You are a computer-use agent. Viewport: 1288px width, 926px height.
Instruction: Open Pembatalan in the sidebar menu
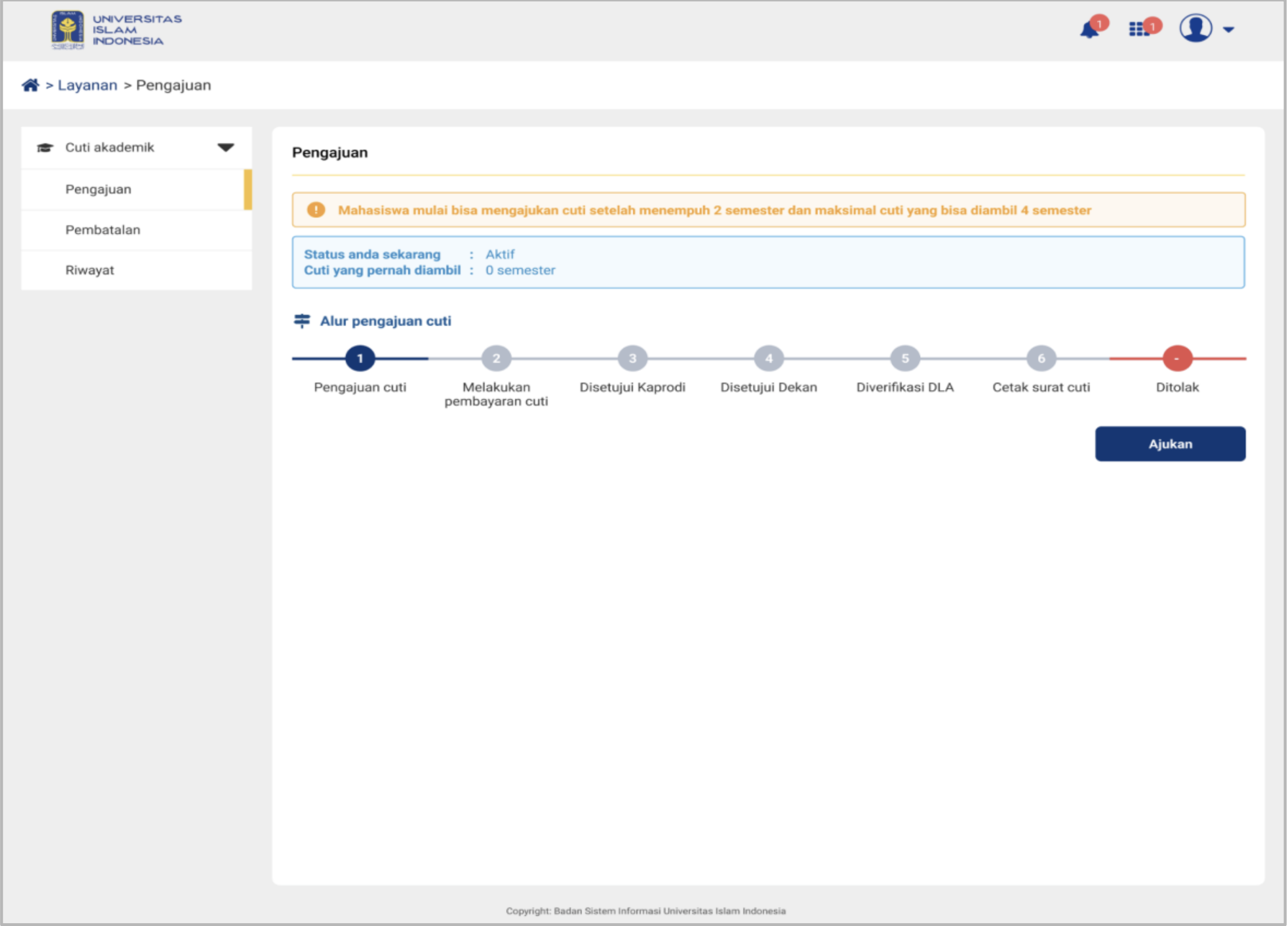(x=103, y=230)
